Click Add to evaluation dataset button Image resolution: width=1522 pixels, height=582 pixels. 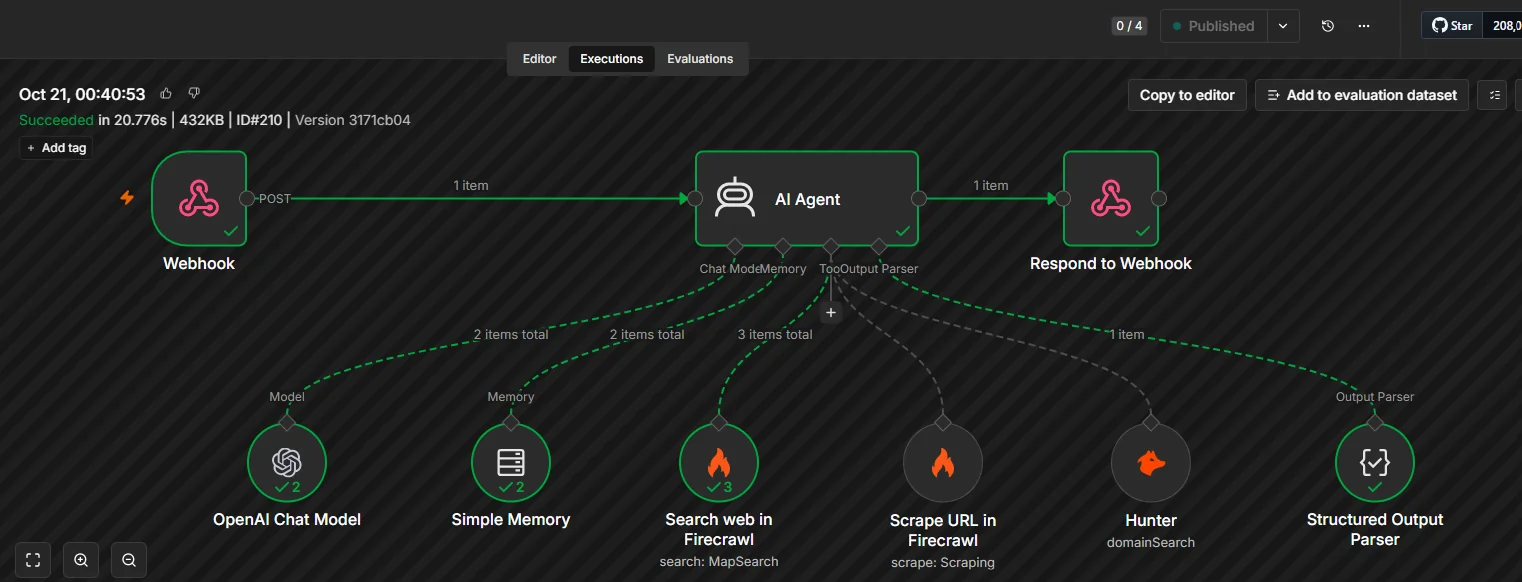point(1362,95)
